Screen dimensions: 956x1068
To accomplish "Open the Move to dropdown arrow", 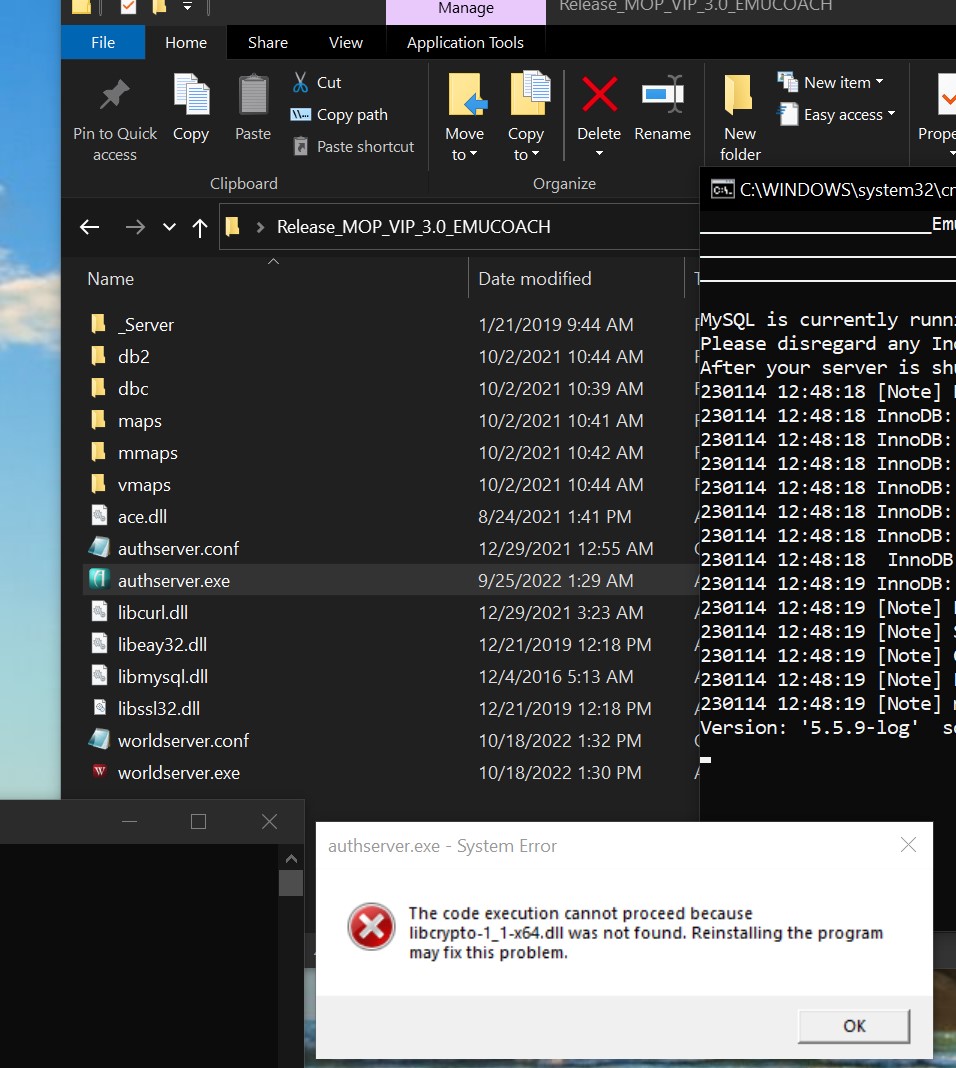I will 473,155.
